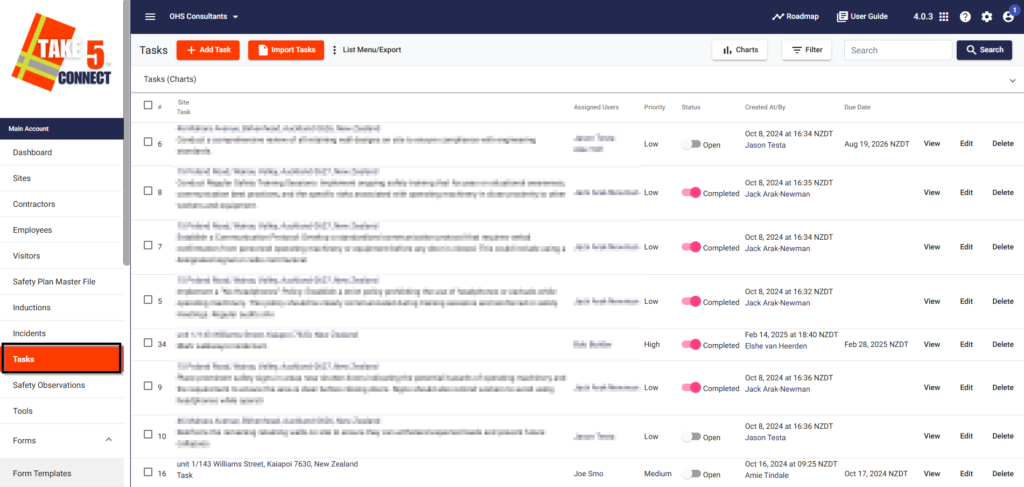Open the User Guide
1024x487 pixels.
coord(862,16)
